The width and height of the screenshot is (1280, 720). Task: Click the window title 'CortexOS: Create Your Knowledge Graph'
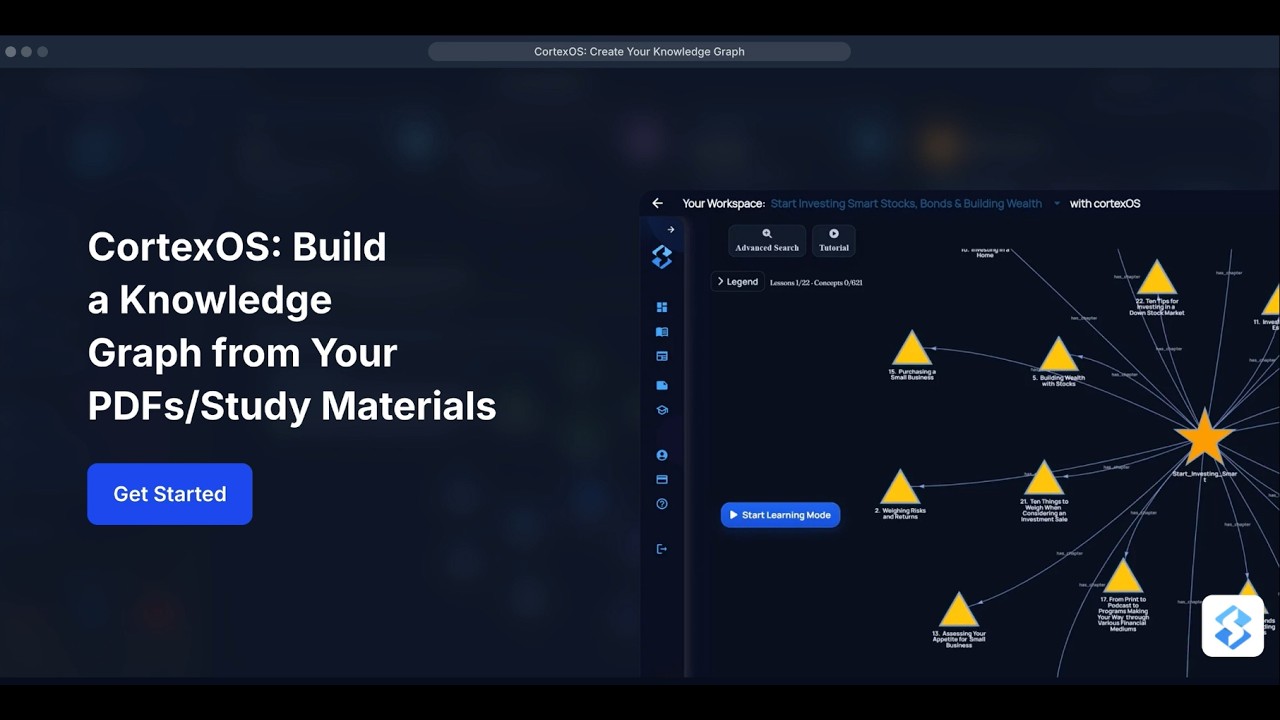(639, 51)
